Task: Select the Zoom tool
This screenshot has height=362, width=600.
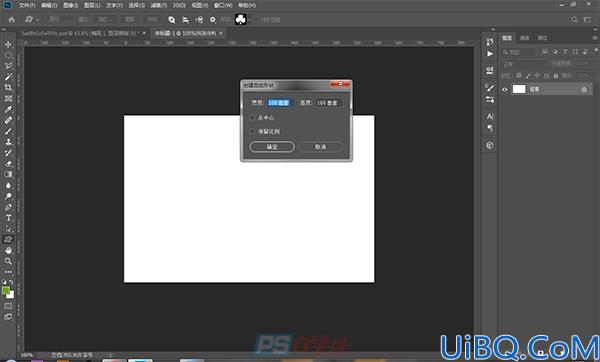Action: click(x=8, y=261)
